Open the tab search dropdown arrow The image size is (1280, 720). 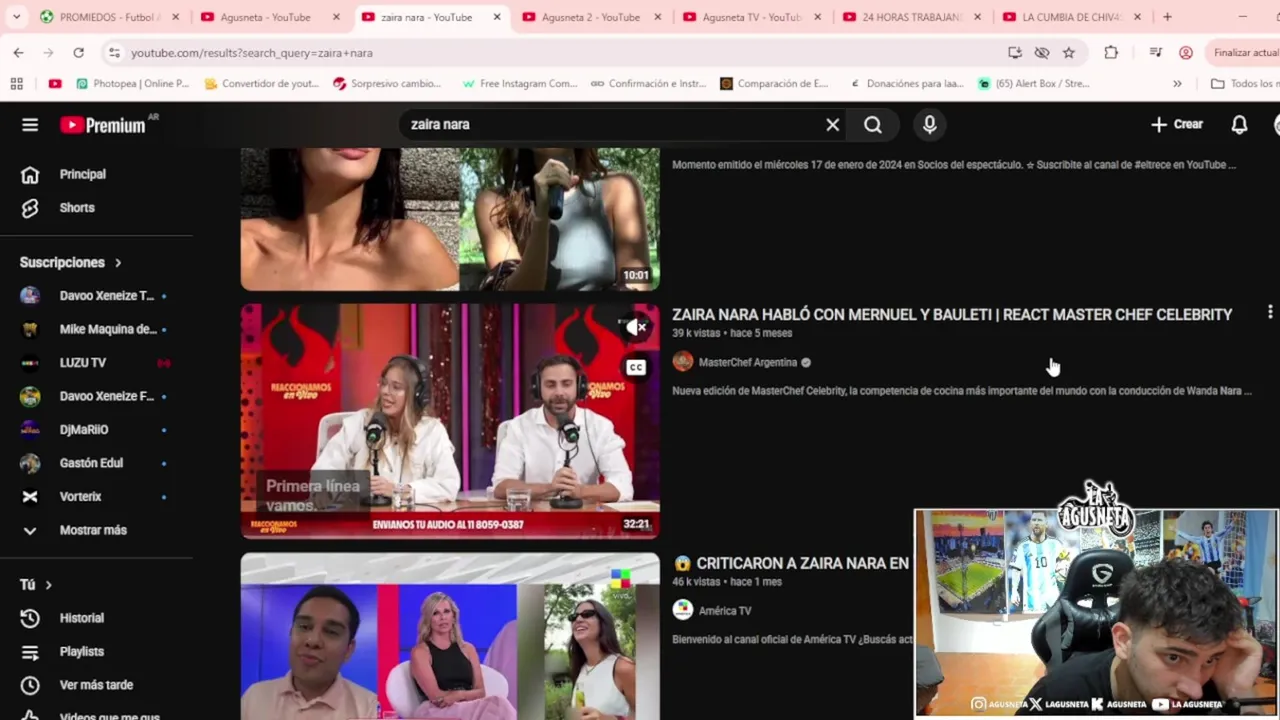[x=16, y=17]
